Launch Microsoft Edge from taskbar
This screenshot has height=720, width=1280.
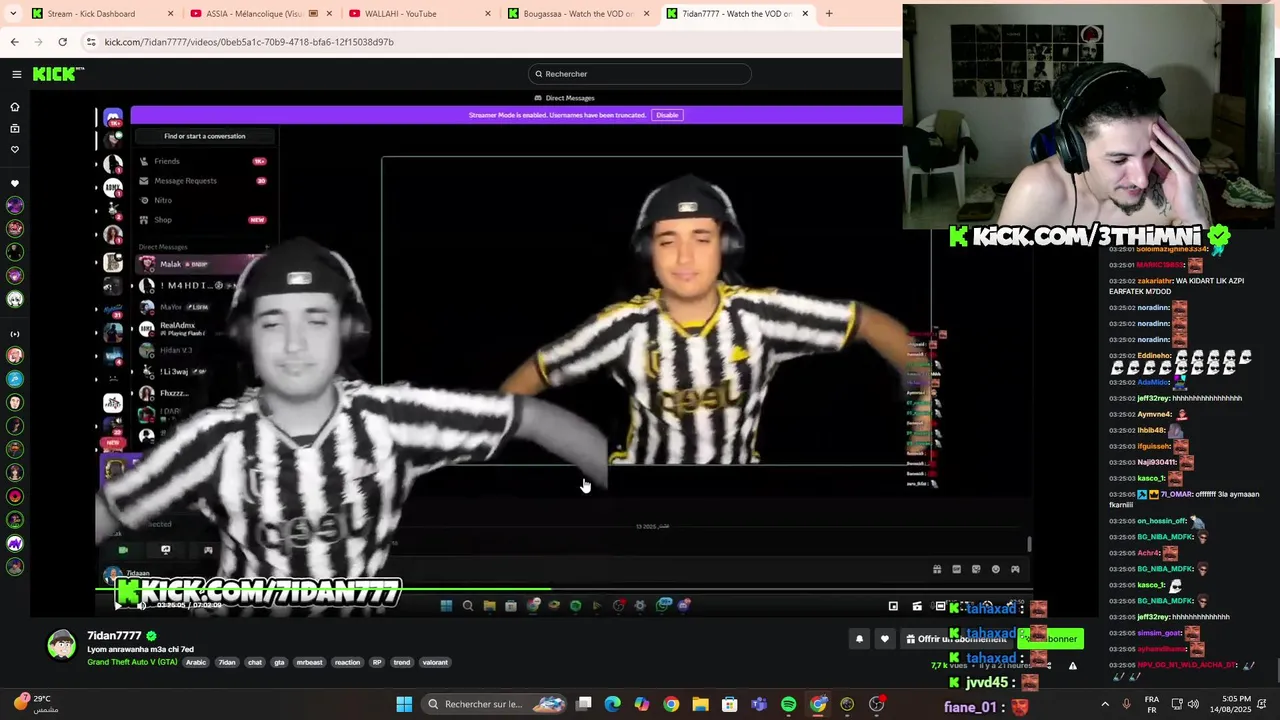tap(613, 704)
